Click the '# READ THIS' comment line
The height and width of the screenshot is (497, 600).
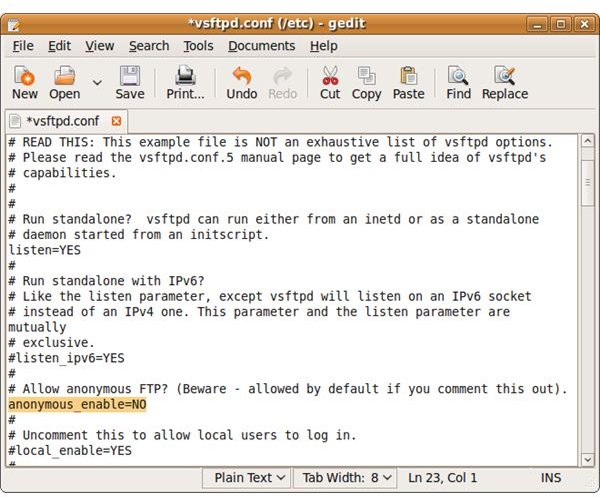pyautogui.click(x=280, y=142)
